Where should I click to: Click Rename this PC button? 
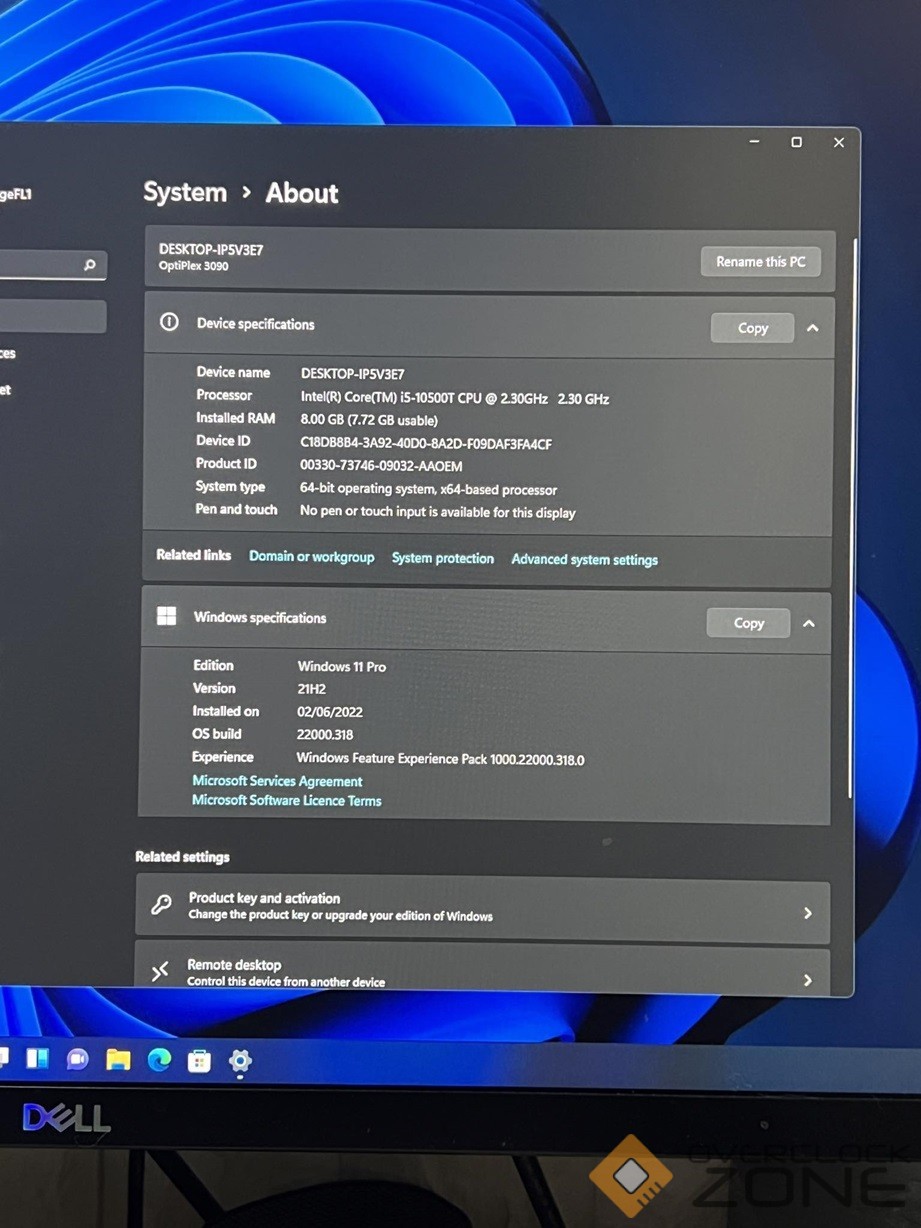tap(760, 262)
